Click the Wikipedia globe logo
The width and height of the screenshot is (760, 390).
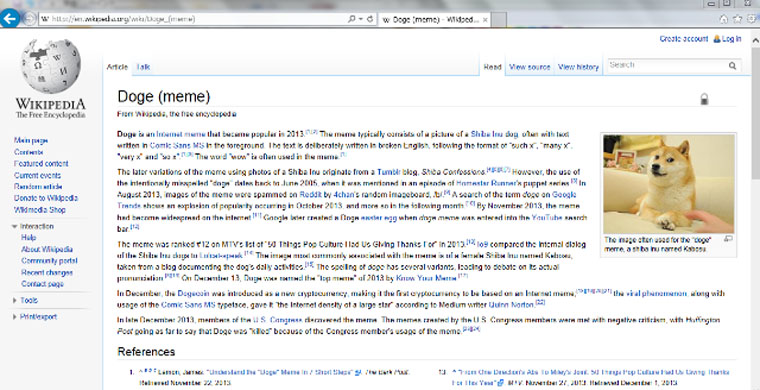(51, 66)
